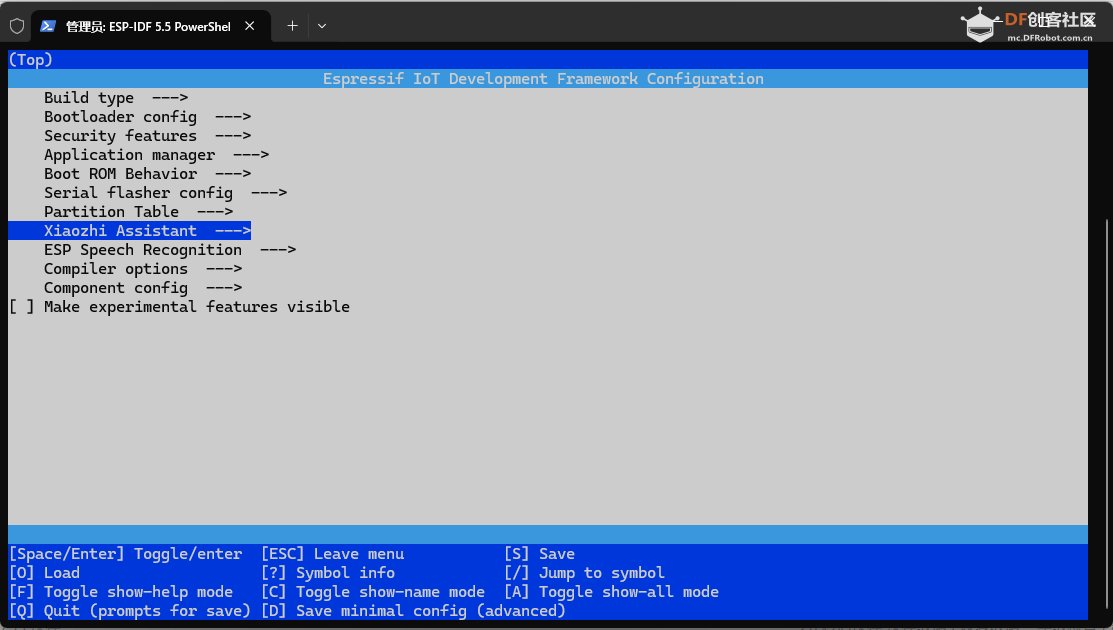Select the ESP-IDF 5.5 PowerShell tab
The height and width of the screenshot is (630, 1113).
click(x=148, y=26)
